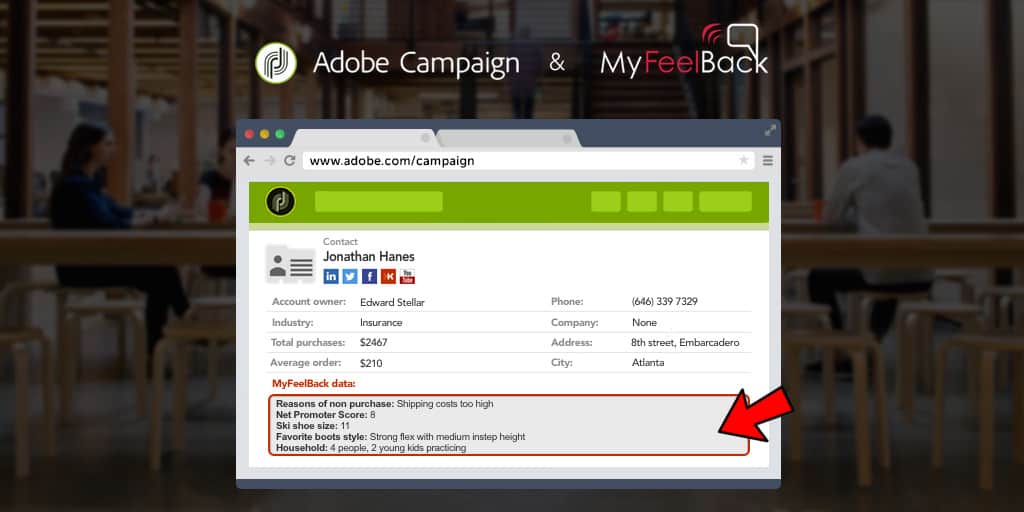Switch to the second browser tab
The image size is (1024, 512).
click(x=507, y=139)
